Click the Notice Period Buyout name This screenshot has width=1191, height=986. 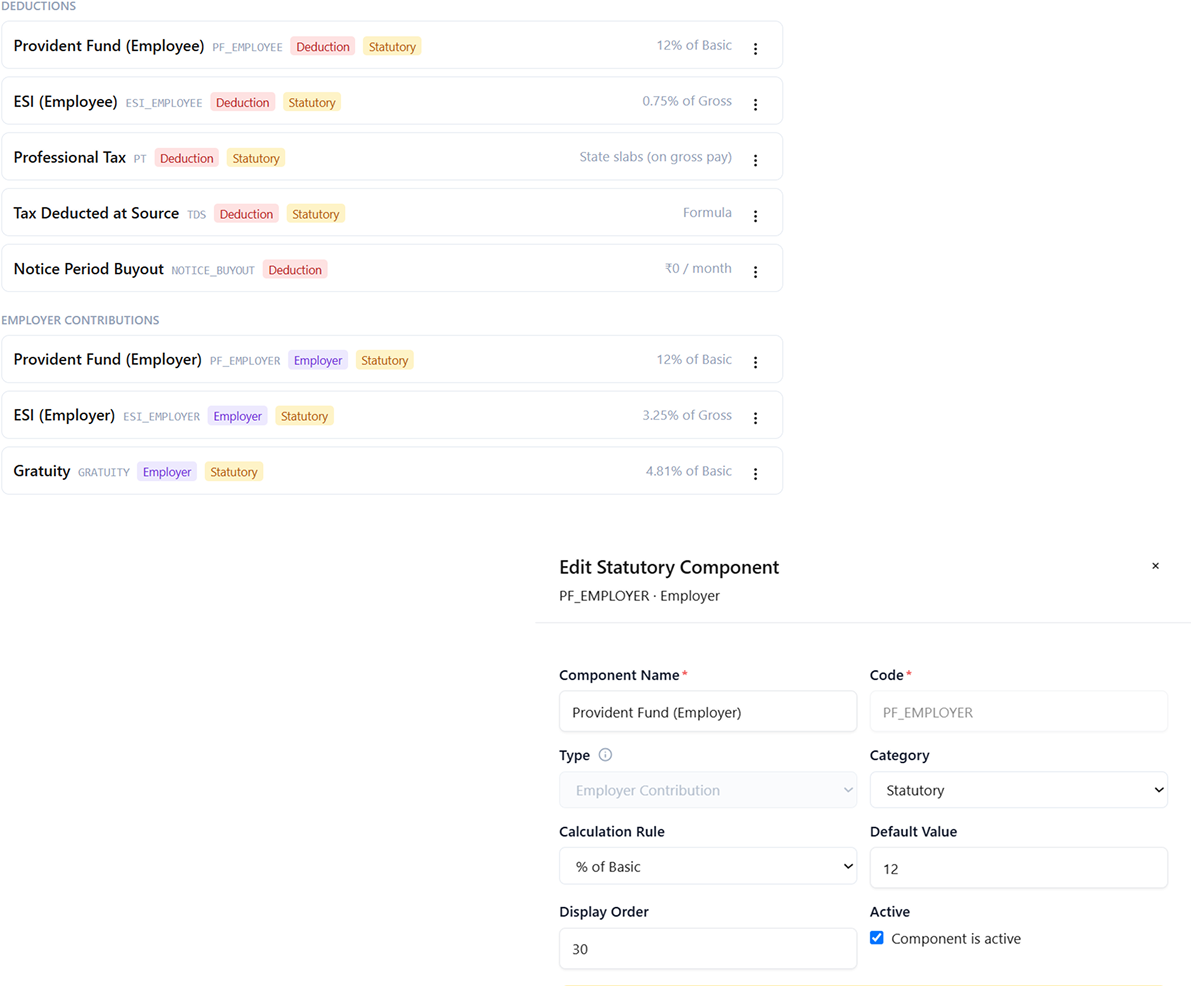click(x=89, y=269)
